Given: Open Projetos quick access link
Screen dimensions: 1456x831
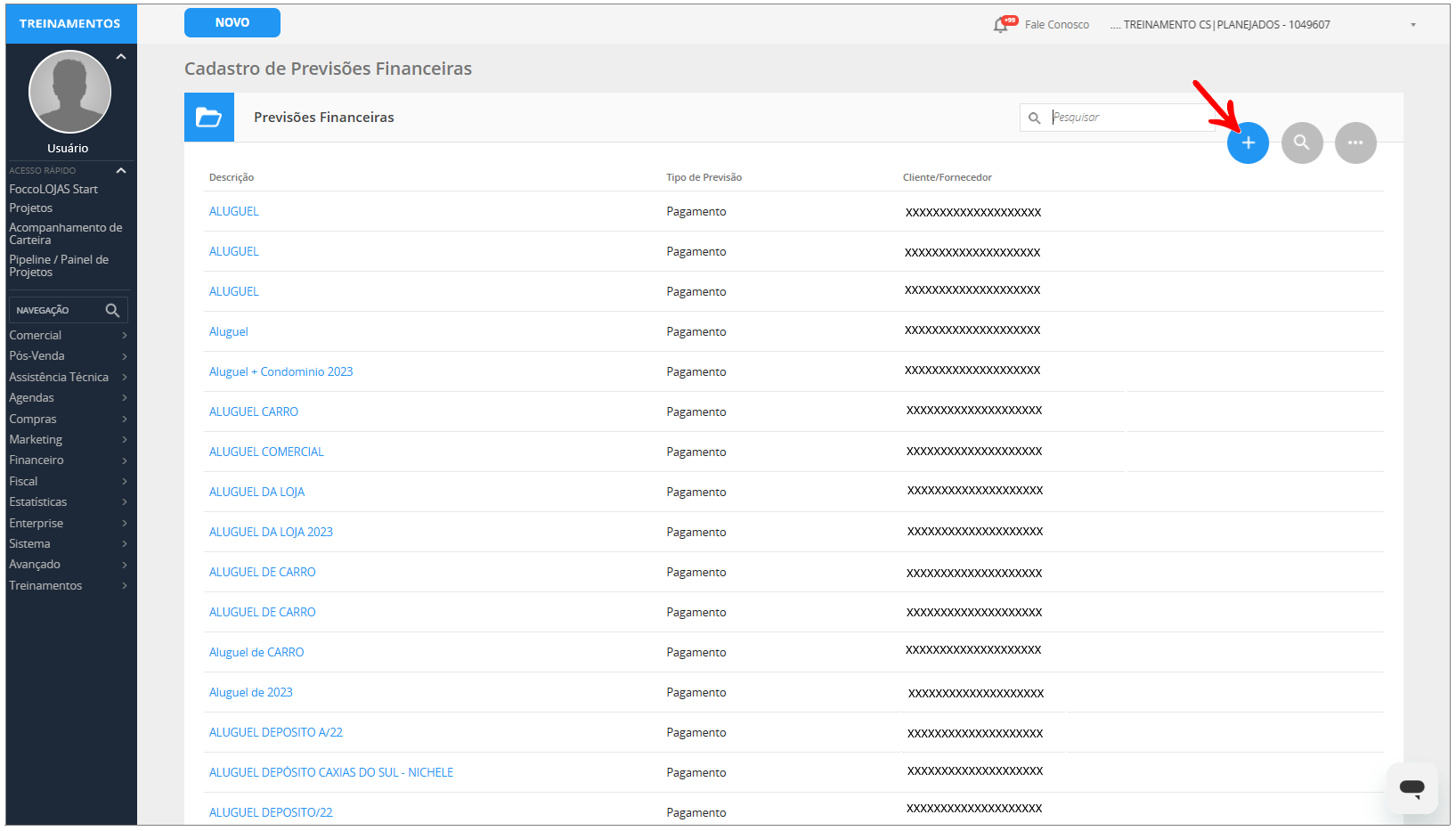Looking at the screenshot, I should pos(31,208).
